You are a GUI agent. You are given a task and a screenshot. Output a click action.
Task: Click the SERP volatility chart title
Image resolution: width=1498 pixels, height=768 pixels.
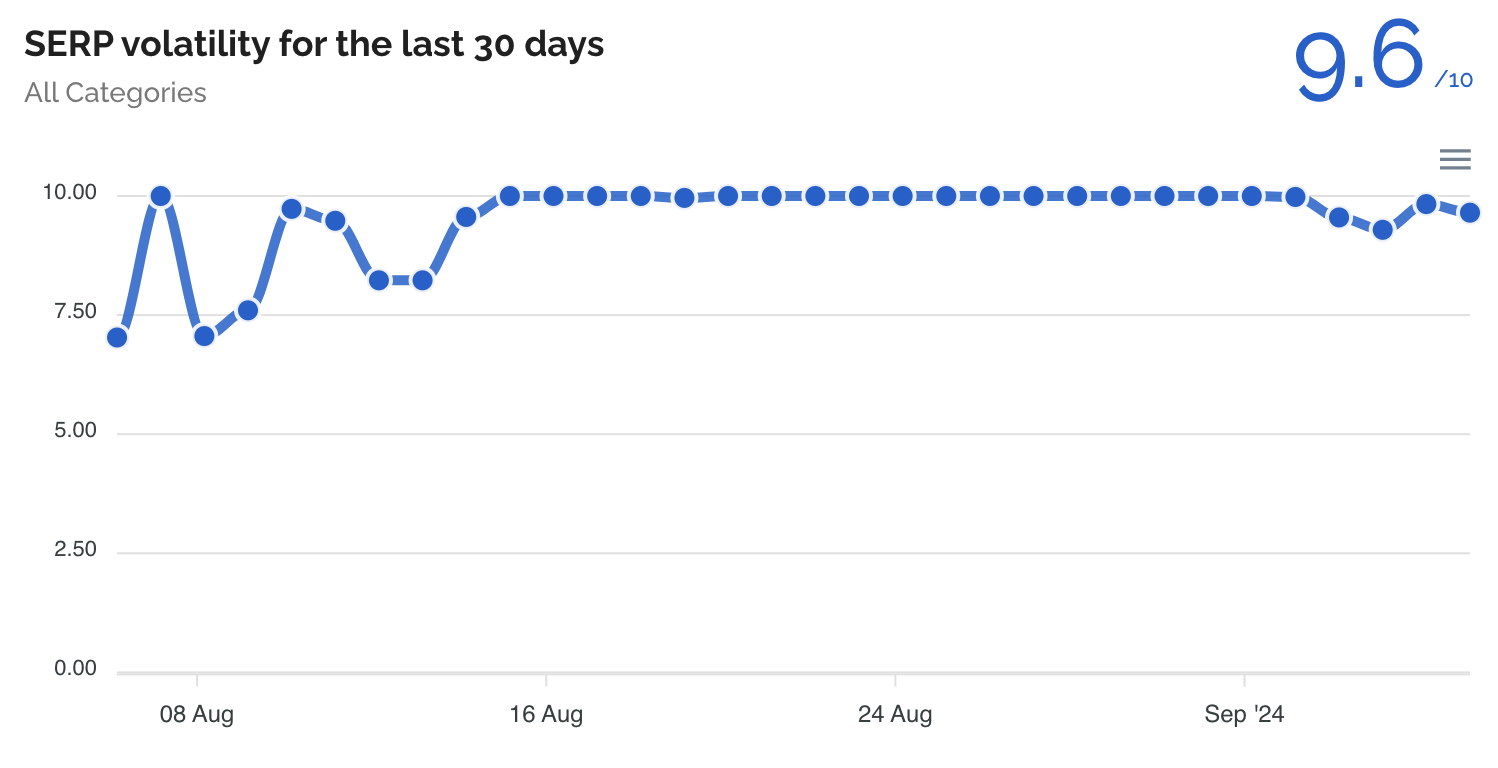tap(314, 44)
